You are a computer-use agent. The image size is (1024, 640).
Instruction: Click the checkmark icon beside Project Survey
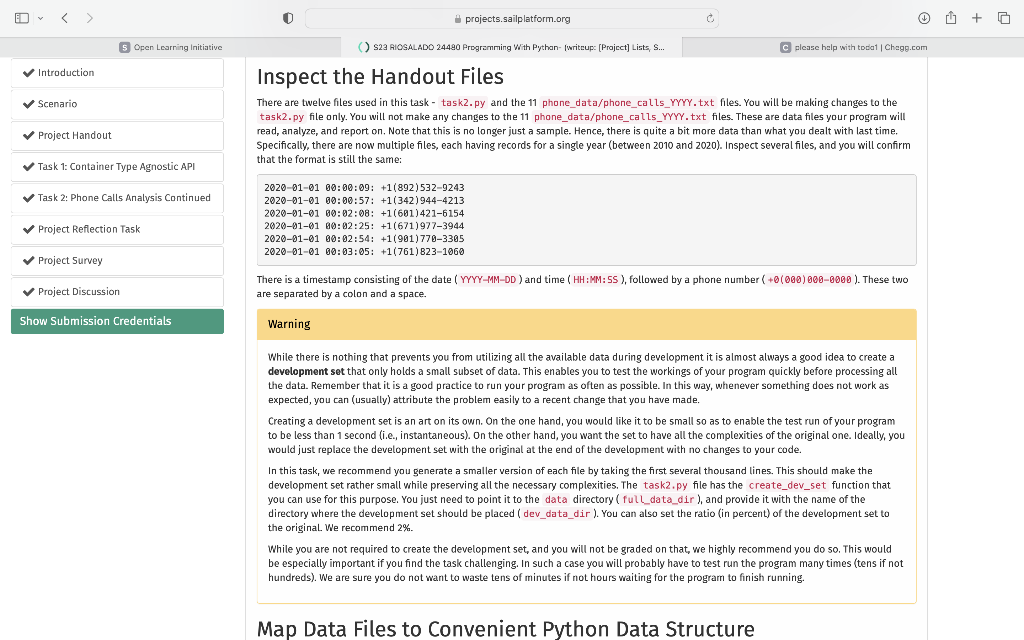click(x=28, y=261)
